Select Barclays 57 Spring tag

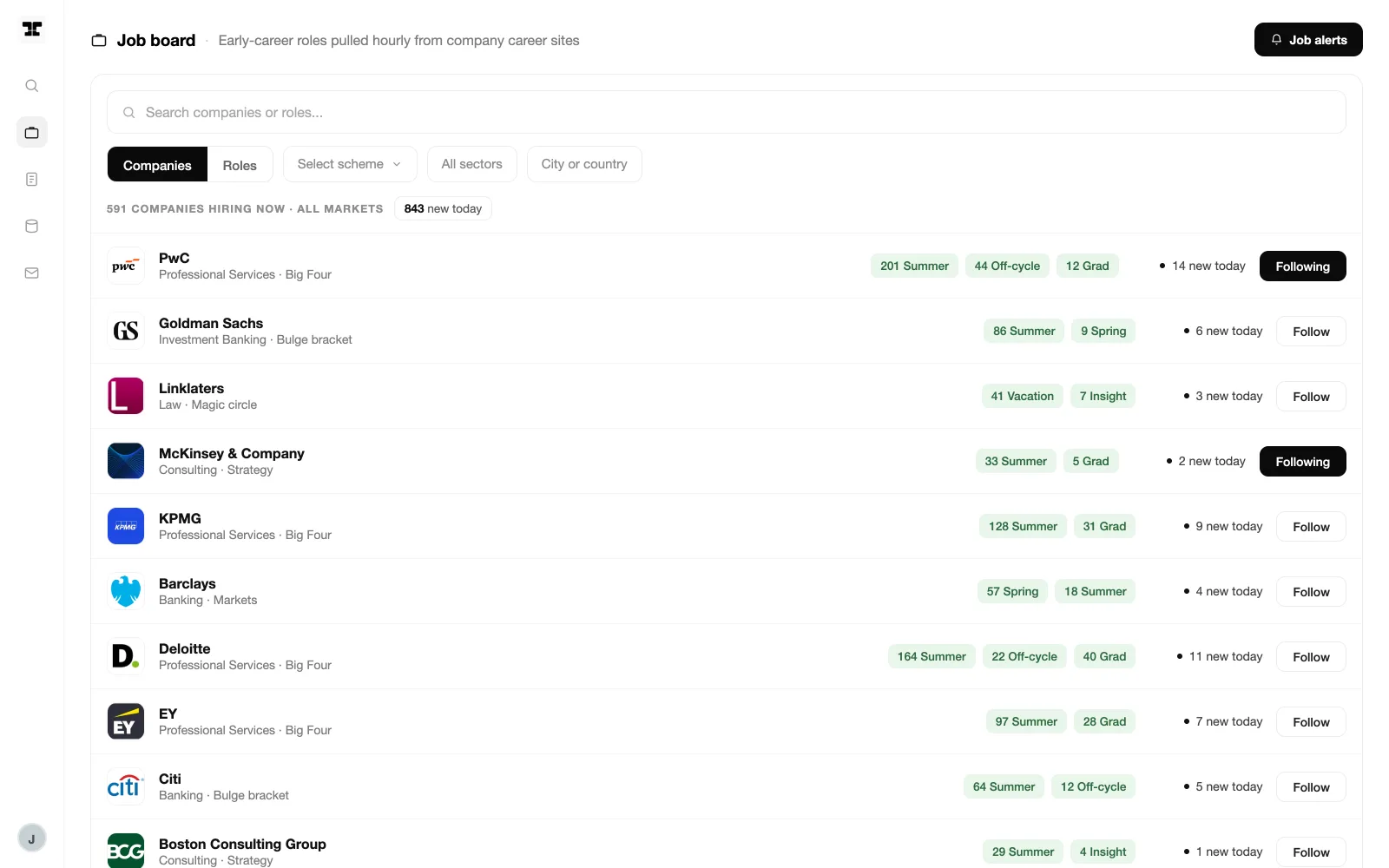(x=1012, y=591)
